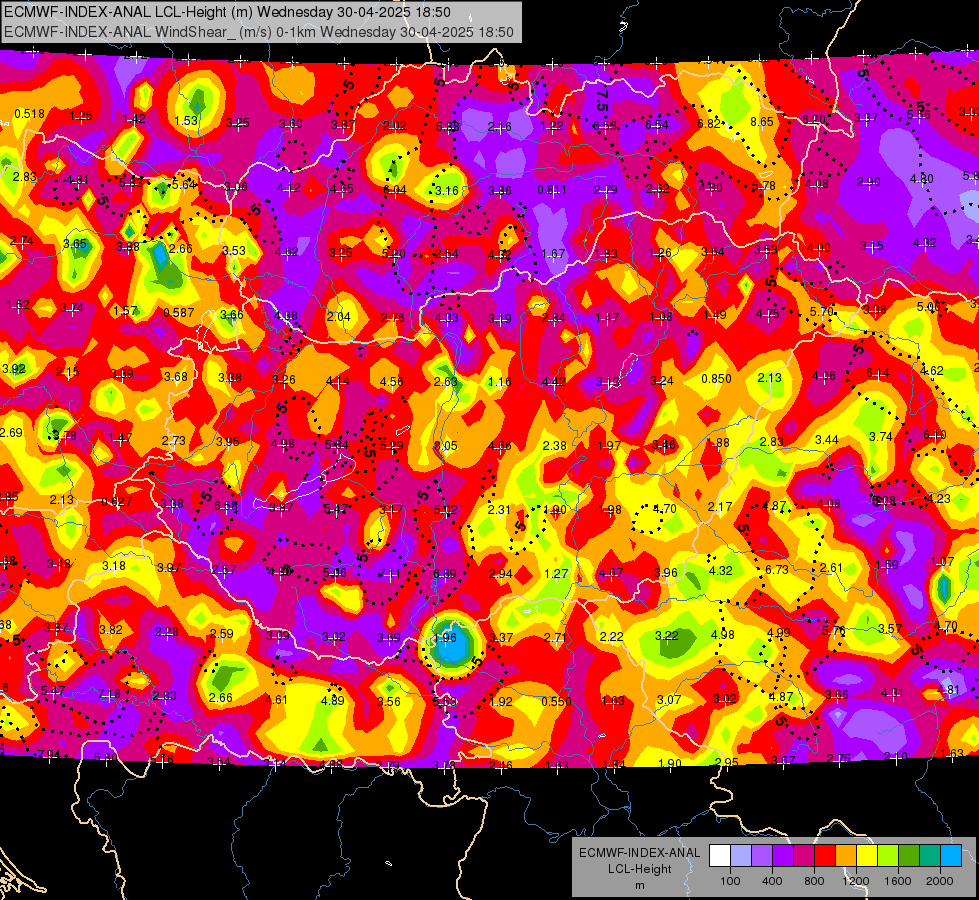979x900 pixels.
Task: Select the grid value 2.17
Action: 720,507
